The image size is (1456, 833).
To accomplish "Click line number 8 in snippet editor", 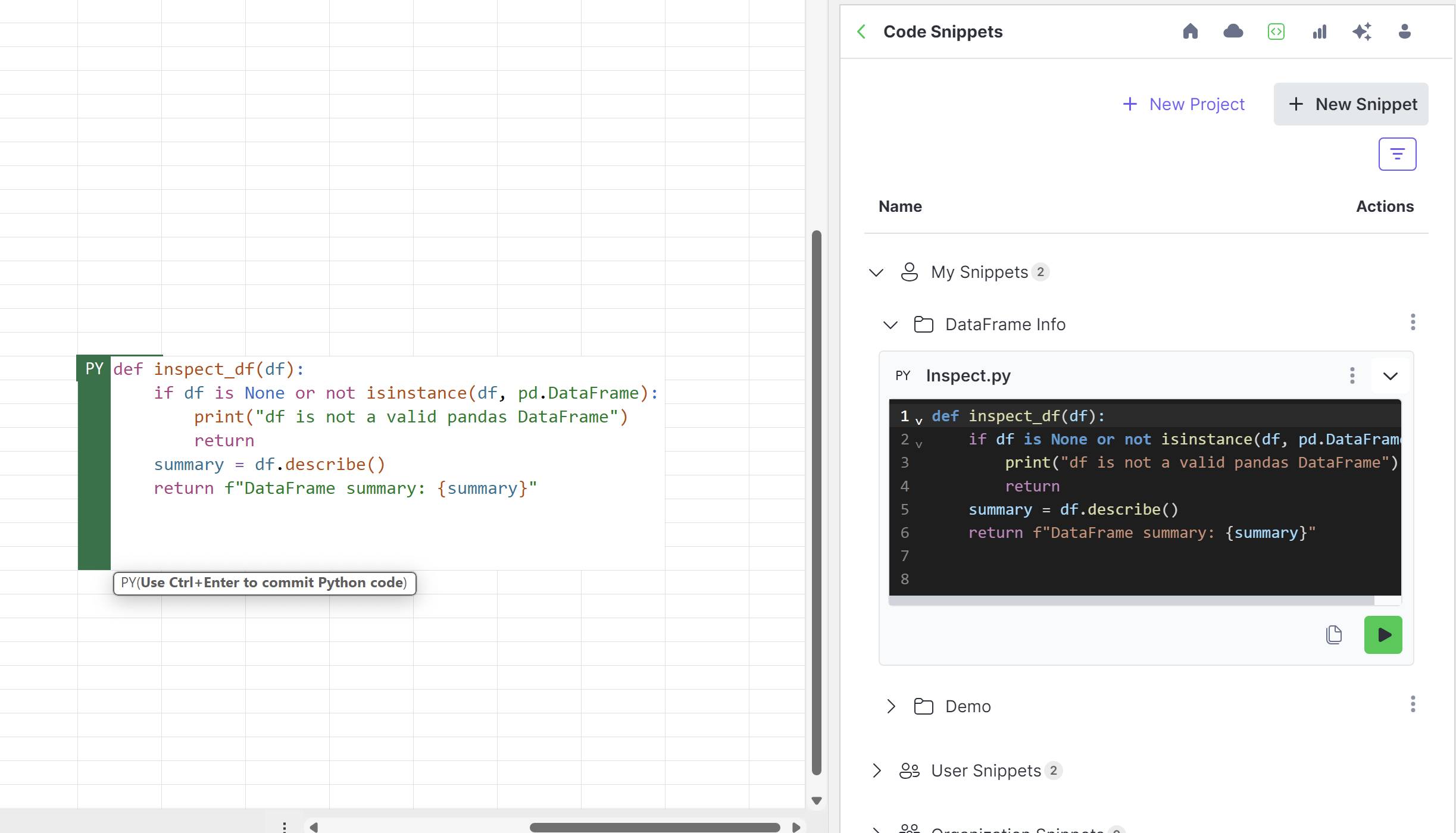I will point(904,579).
